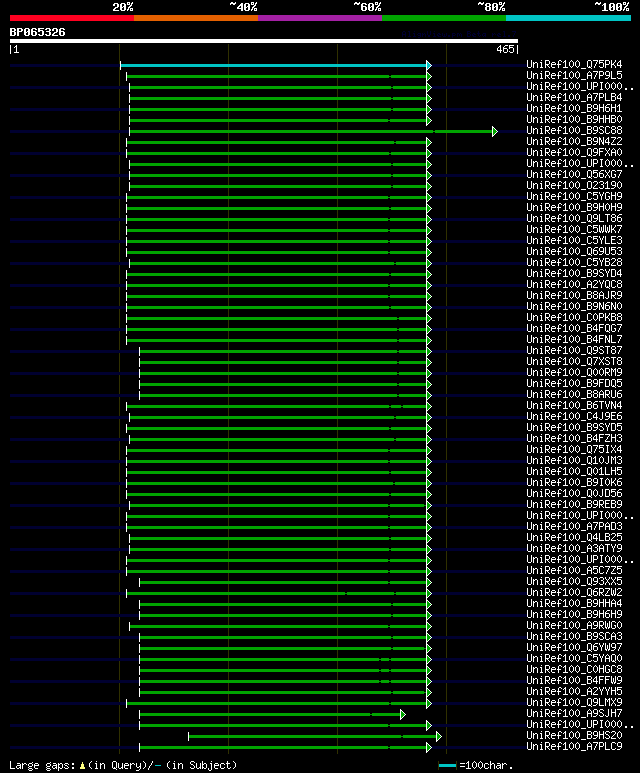Select the UniRef100_B8AJR9 label
The image size is (640, 773).
574,295
